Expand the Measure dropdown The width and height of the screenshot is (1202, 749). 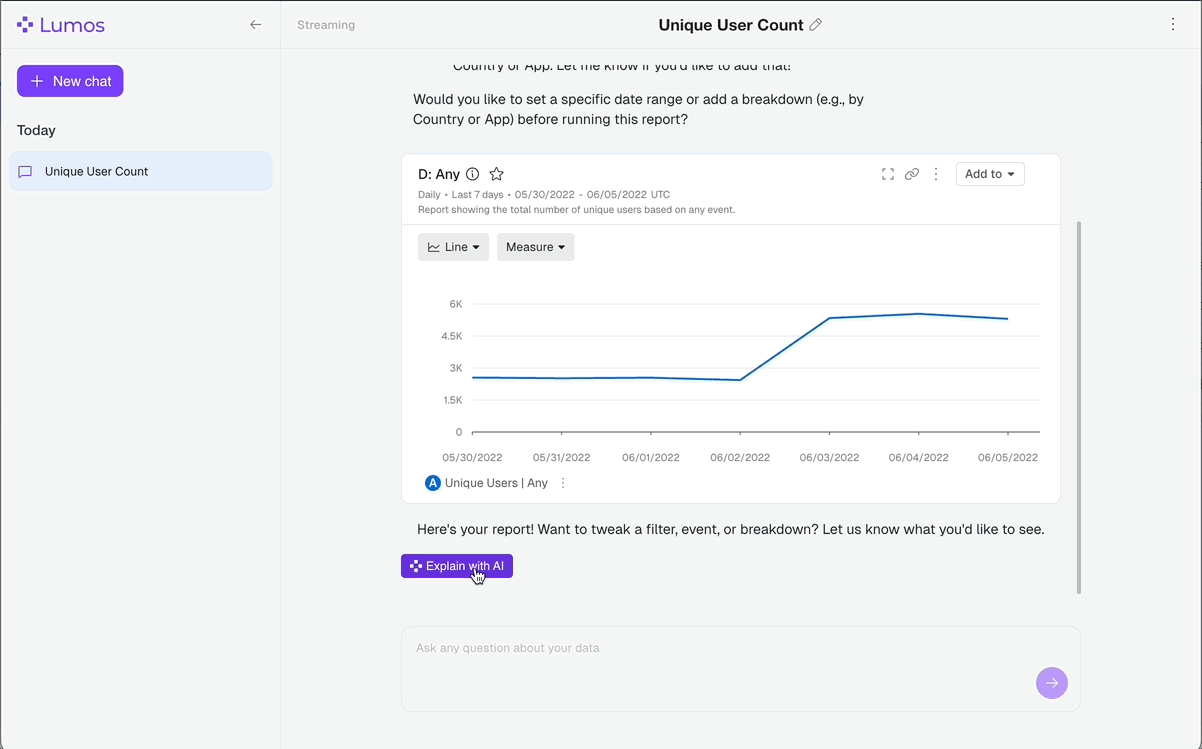pos(535,247)
